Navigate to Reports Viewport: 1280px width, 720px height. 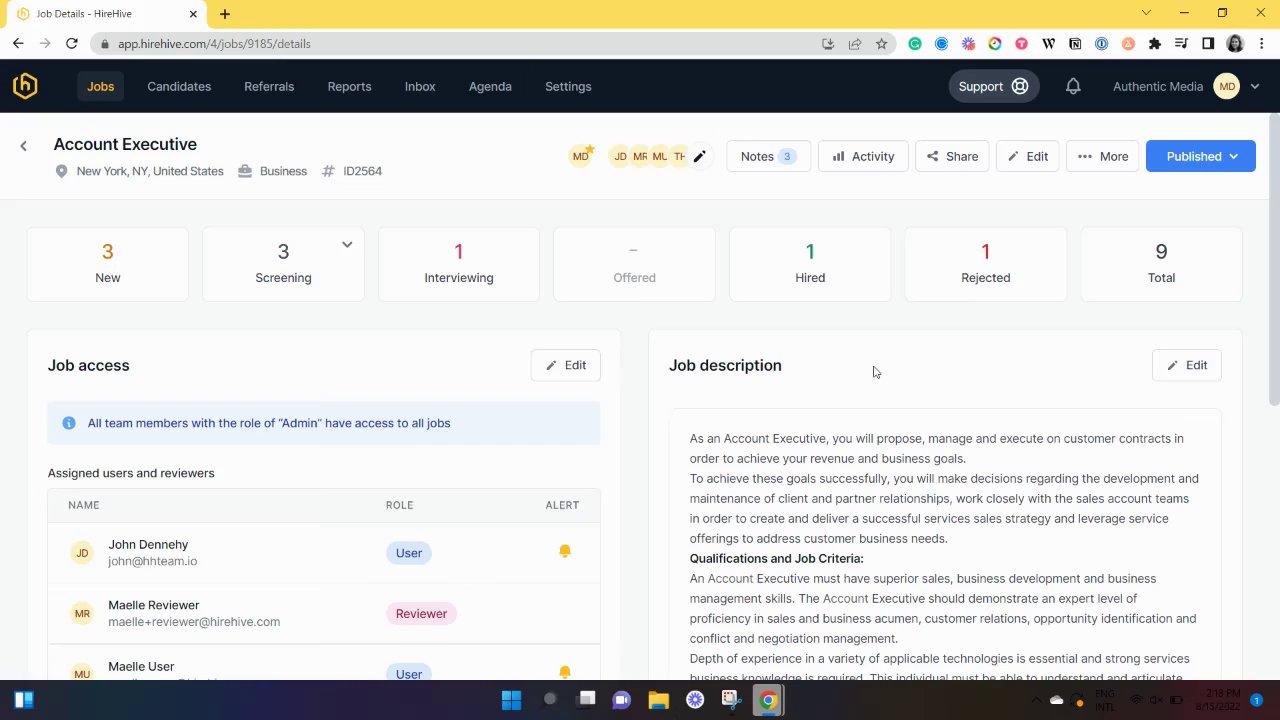point(349,86)
